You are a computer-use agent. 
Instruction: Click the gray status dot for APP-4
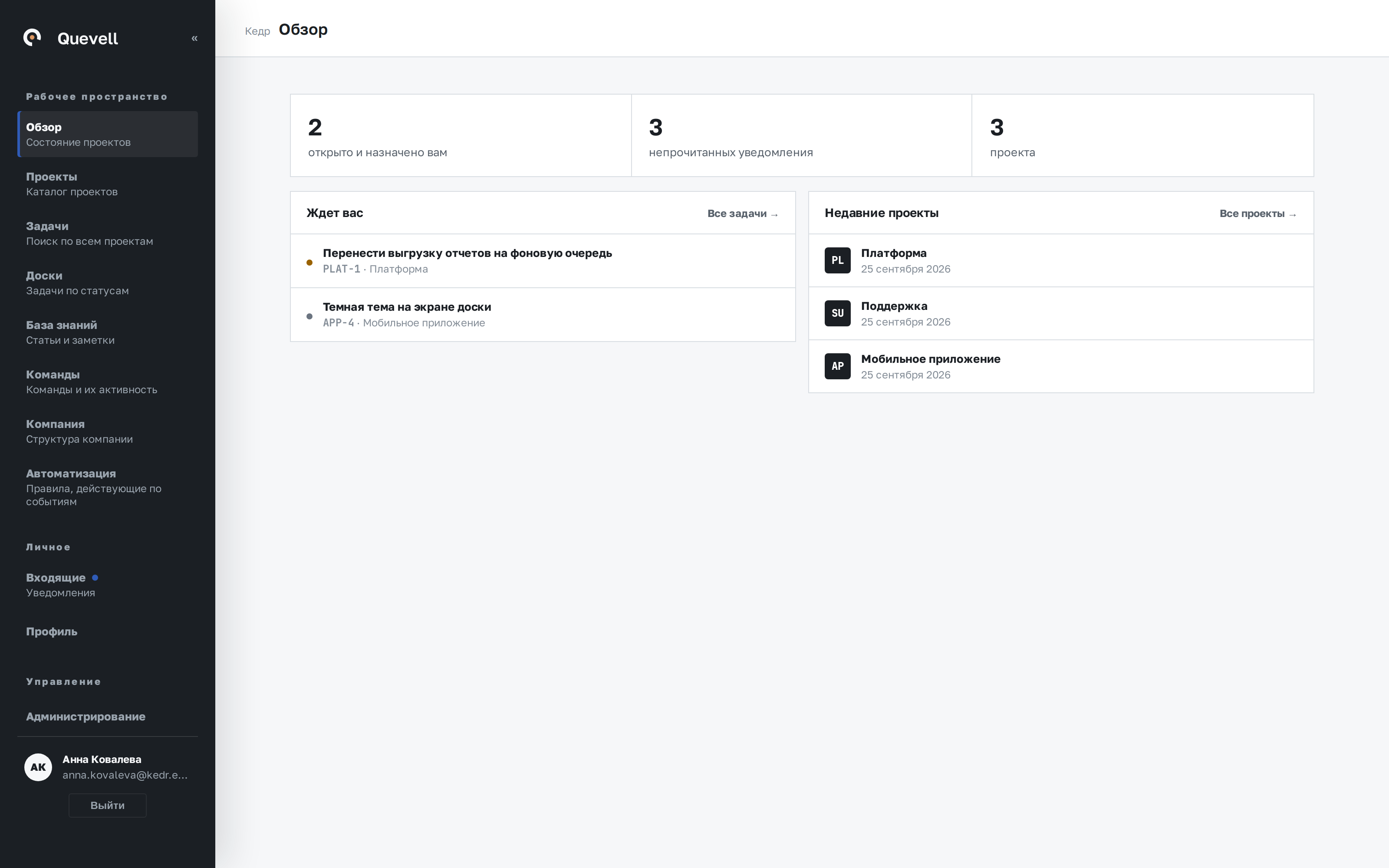309,316
